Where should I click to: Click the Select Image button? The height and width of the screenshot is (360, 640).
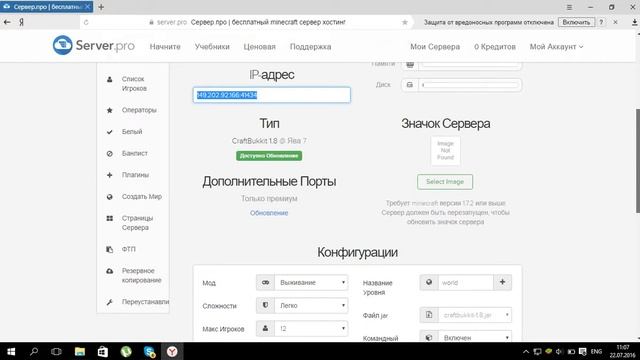point(445,182)
